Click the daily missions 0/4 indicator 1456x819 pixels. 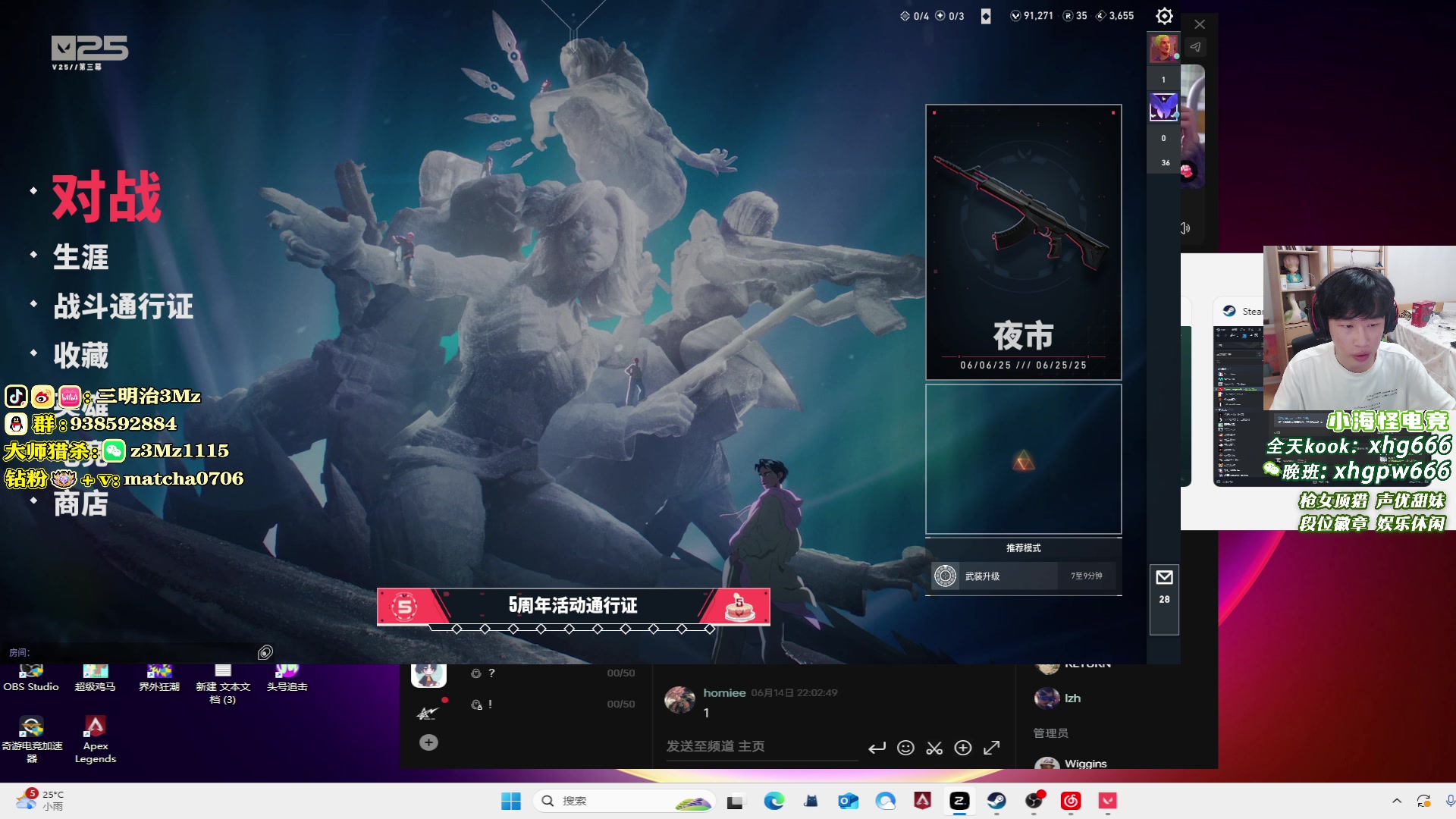(914, 16)
